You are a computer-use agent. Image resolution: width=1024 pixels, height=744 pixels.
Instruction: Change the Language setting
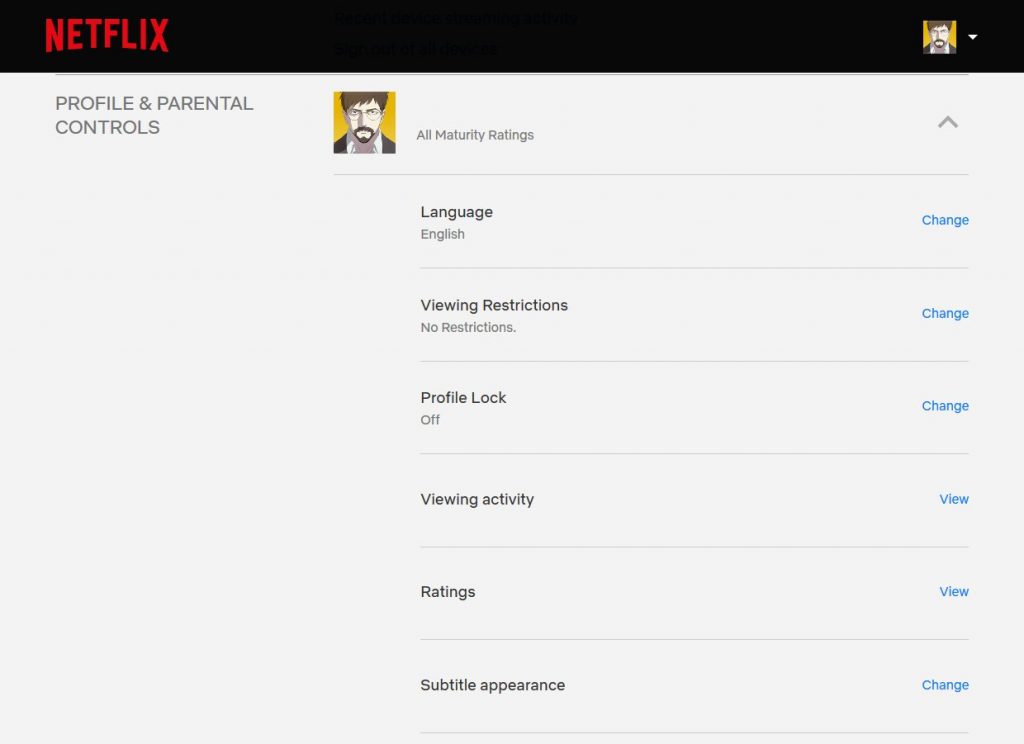[945, 220]
